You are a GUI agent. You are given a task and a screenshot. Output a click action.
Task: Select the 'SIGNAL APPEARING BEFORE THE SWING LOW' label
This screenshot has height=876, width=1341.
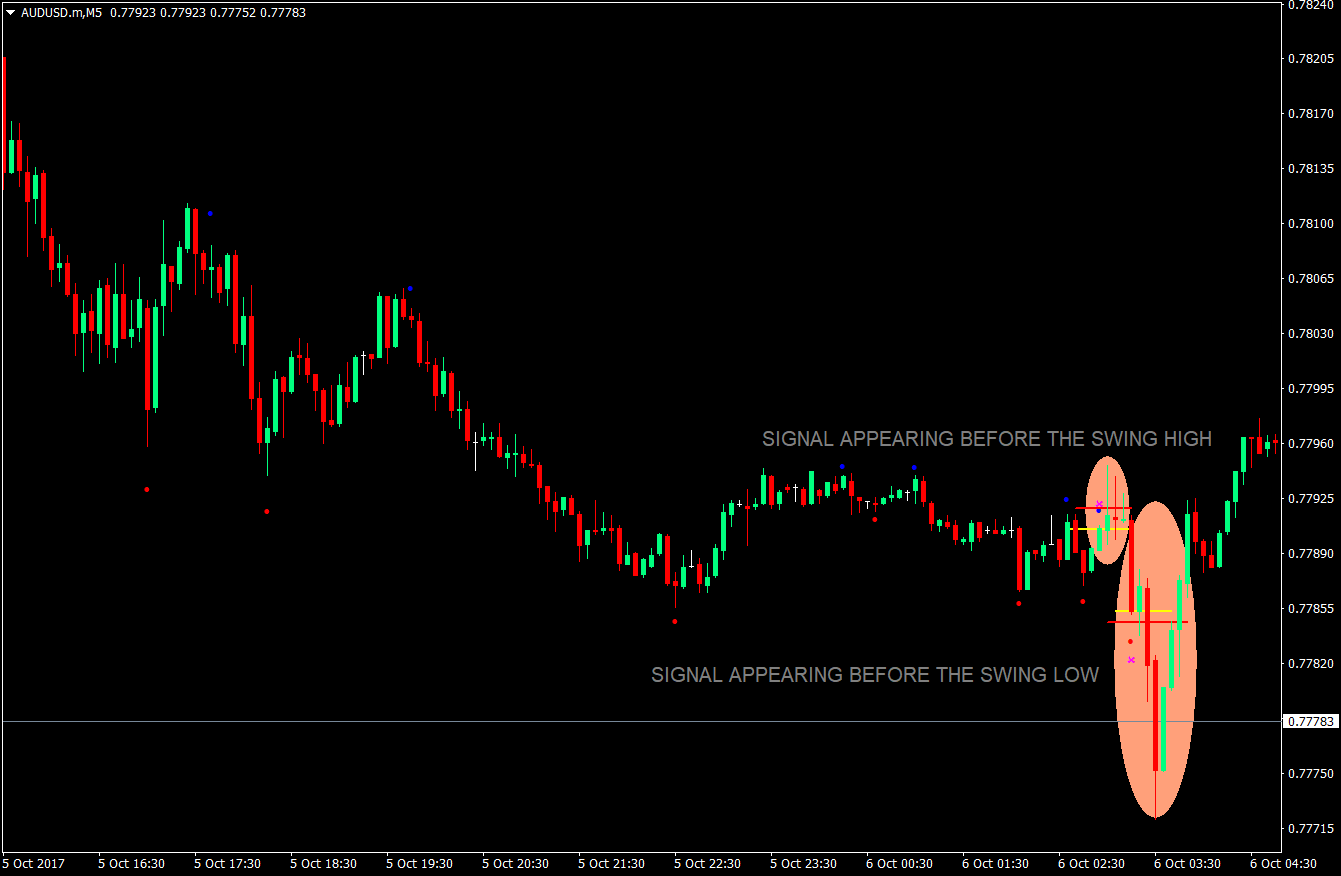(874, 675)
